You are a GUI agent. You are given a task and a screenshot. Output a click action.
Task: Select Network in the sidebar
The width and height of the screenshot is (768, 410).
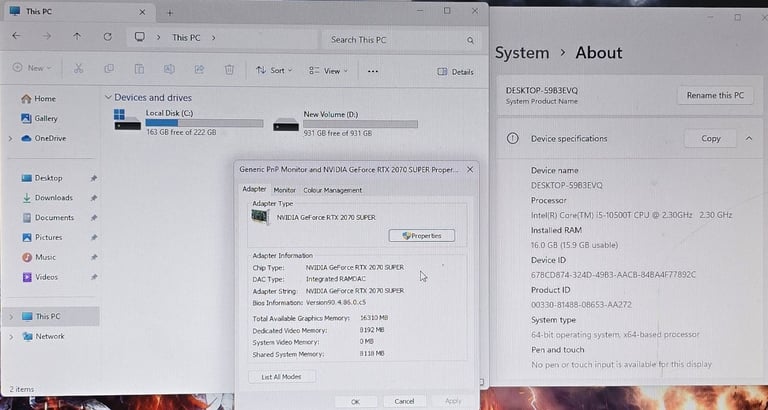(43, 336)
